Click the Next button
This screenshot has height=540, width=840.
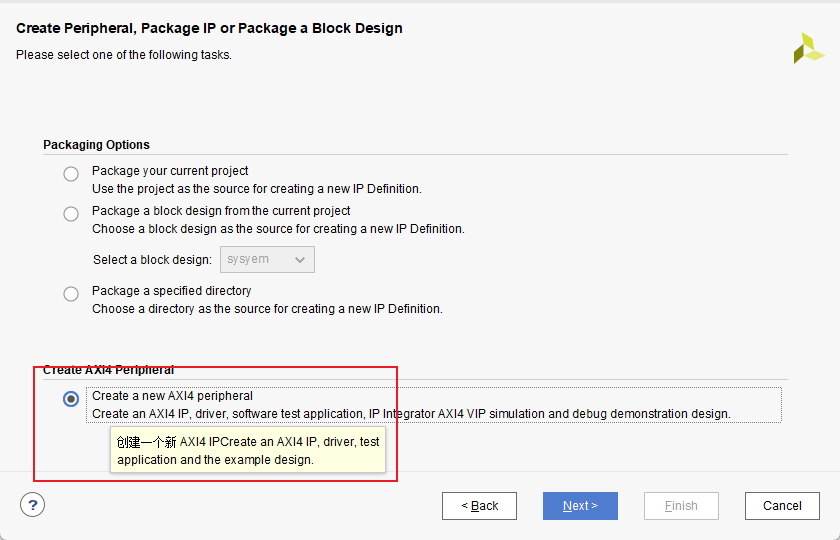point(580,506)
